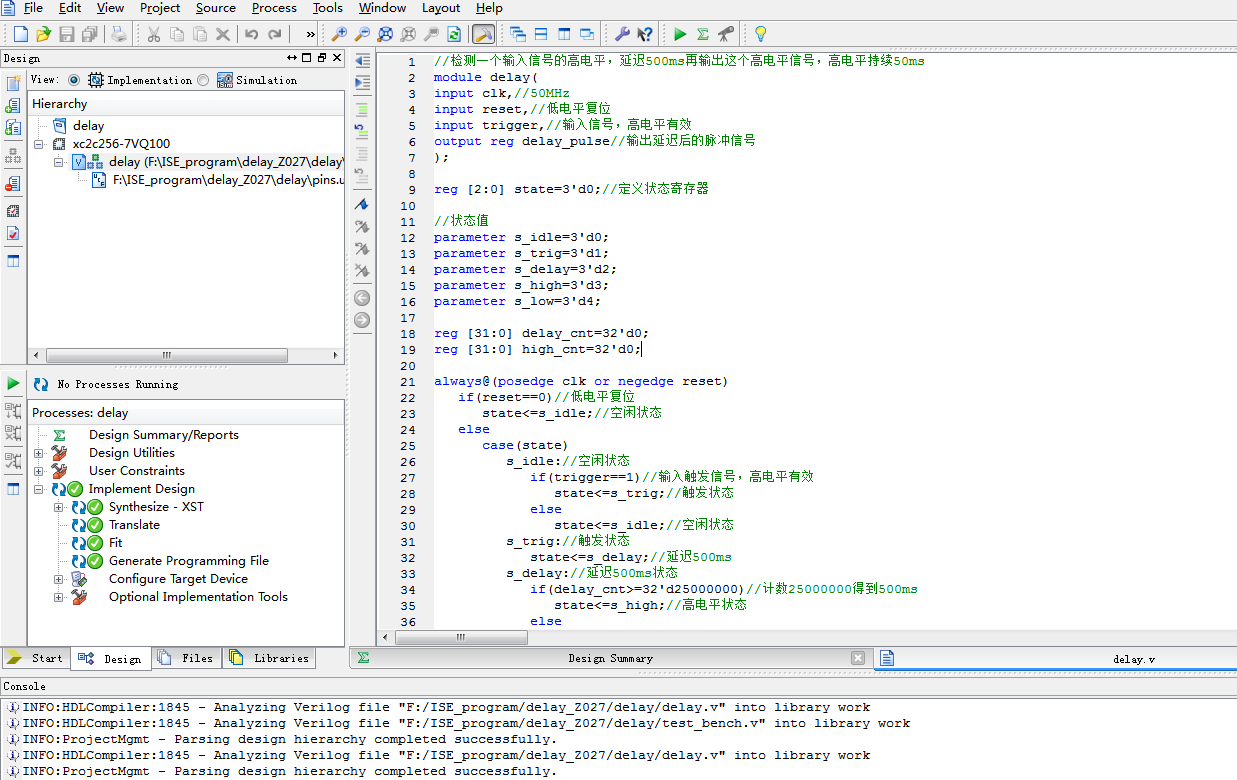Switch to the Files tab

pyautogui.click(x=187, y=658)
